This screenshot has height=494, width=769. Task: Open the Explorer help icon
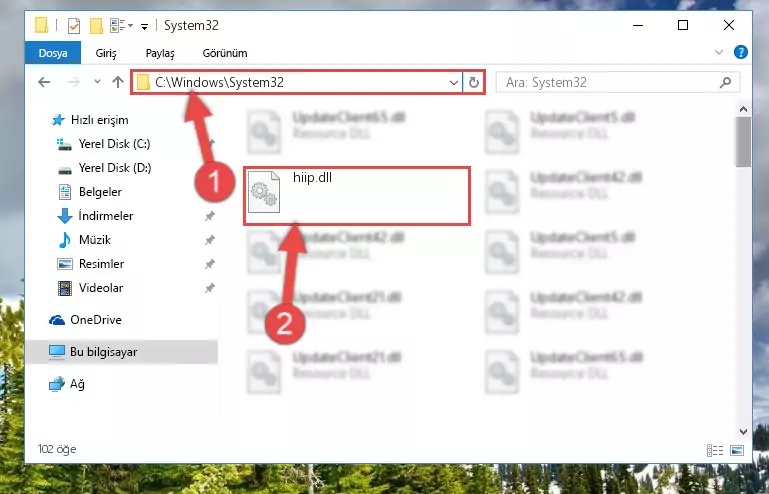click(741, 52)
